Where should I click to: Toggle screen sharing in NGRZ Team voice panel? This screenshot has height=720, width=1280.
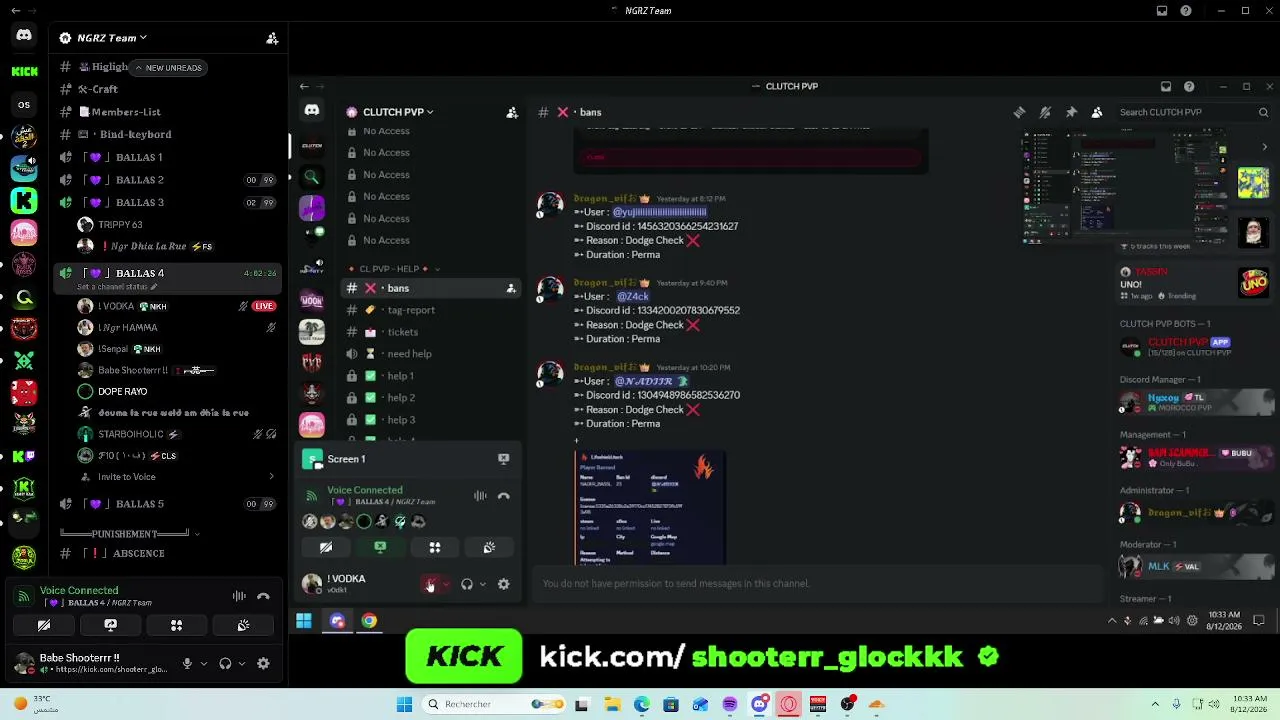pyautogui.click(x=110, y=625)
